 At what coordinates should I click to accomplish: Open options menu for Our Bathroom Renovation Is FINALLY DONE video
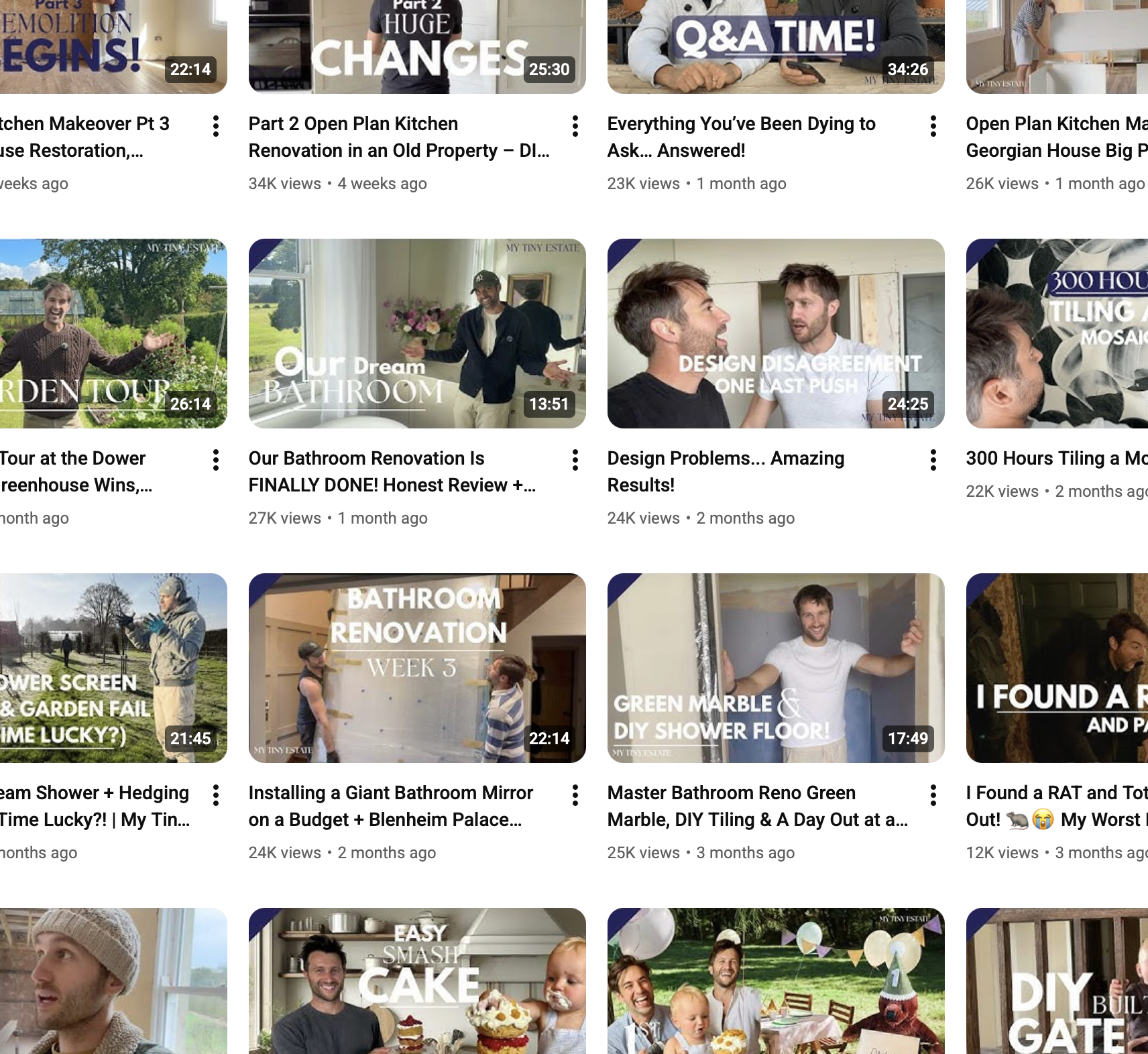pyautogui.click(x=575, y=460)
